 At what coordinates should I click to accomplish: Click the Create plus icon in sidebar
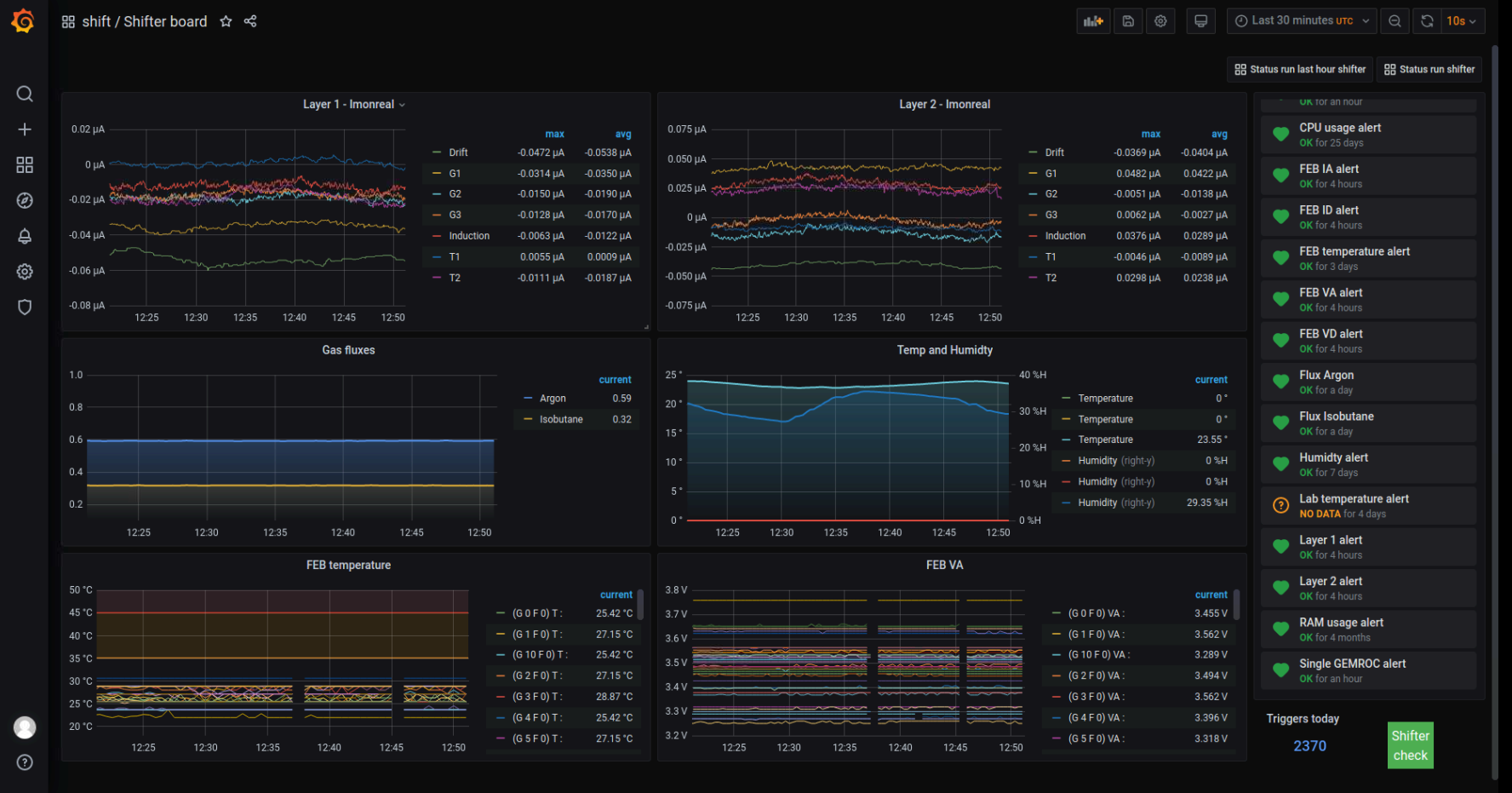coord(25,129)
